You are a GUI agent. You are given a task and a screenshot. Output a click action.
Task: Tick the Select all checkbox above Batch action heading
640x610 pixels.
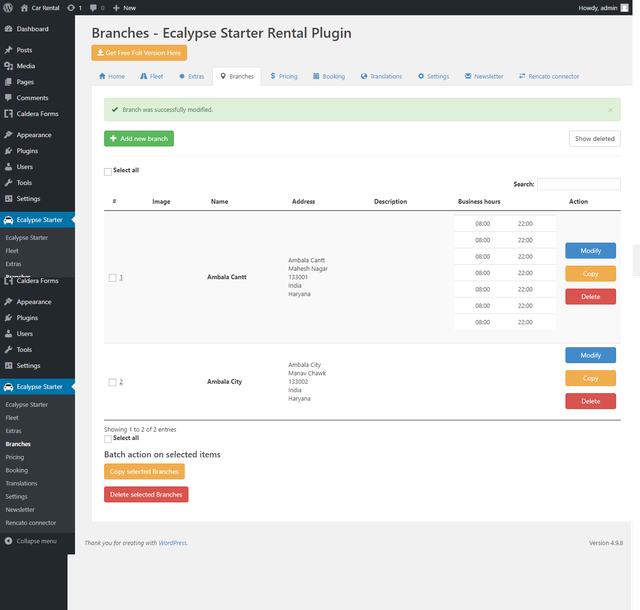[108, 439]
